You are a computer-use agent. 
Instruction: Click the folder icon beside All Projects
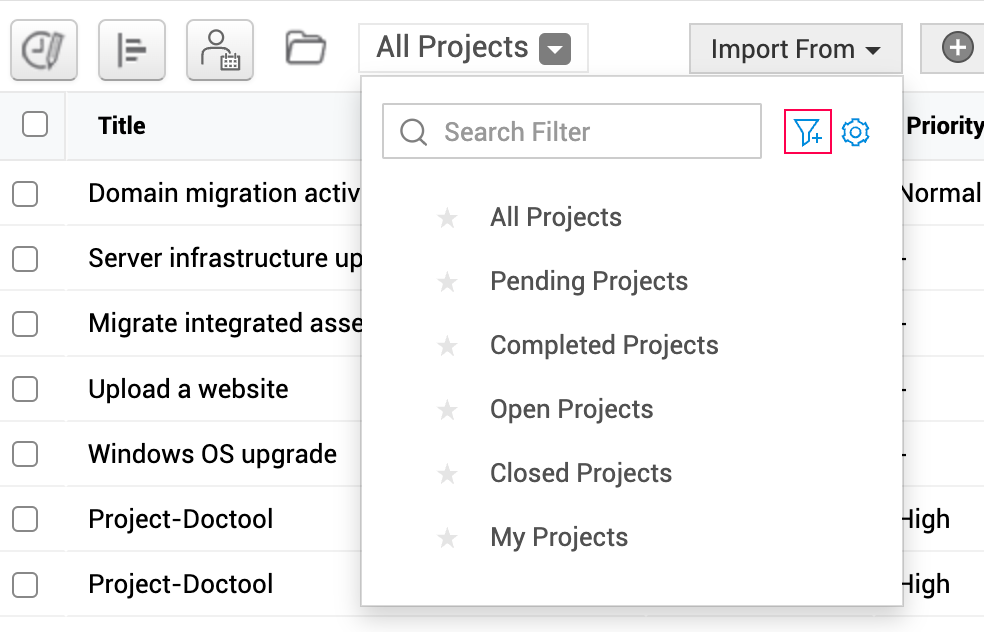coord(306,48)
